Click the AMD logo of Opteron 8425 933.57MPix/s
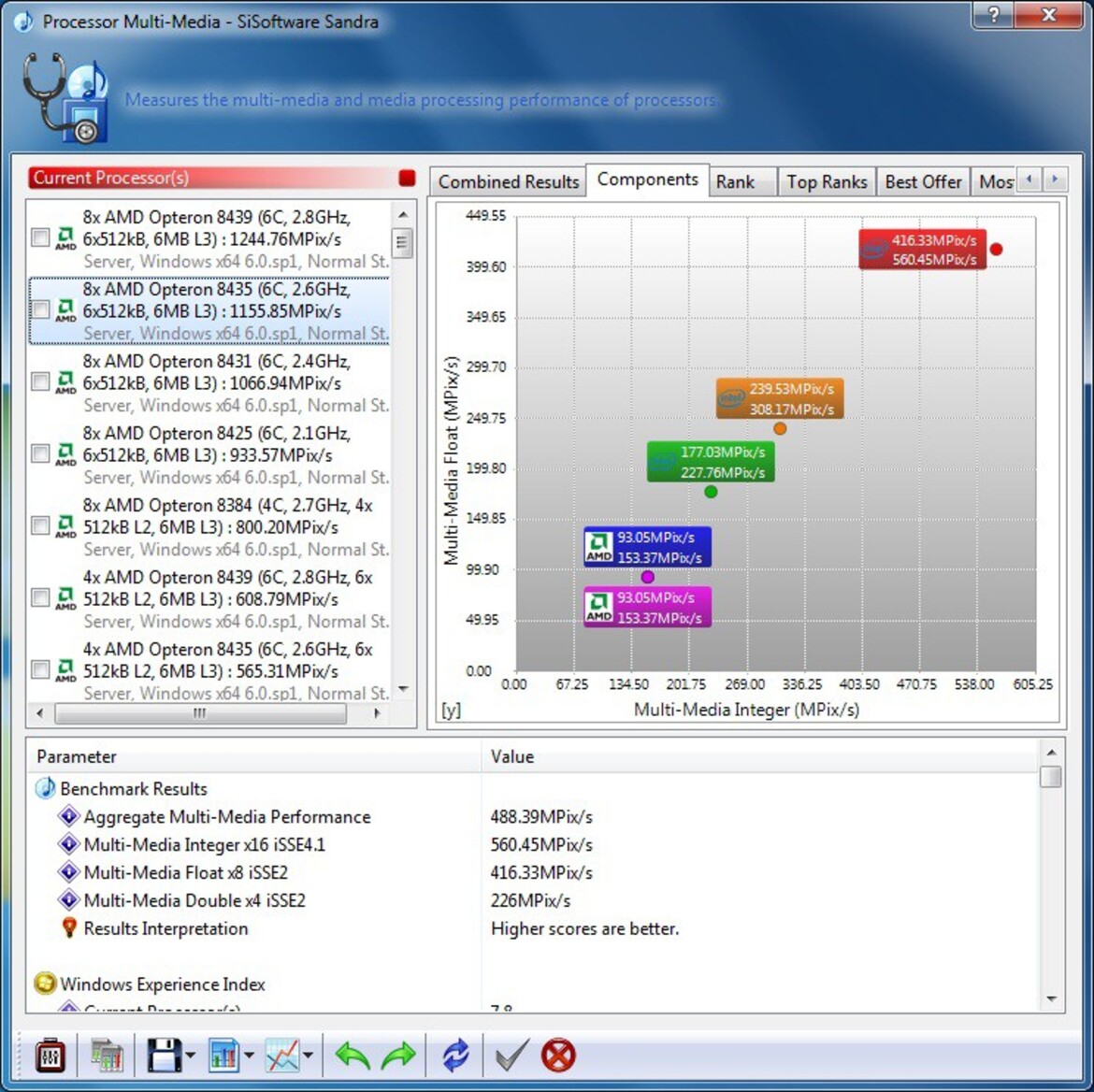The width and height of the screenshot is (1094, 1092). pos(65,453)
